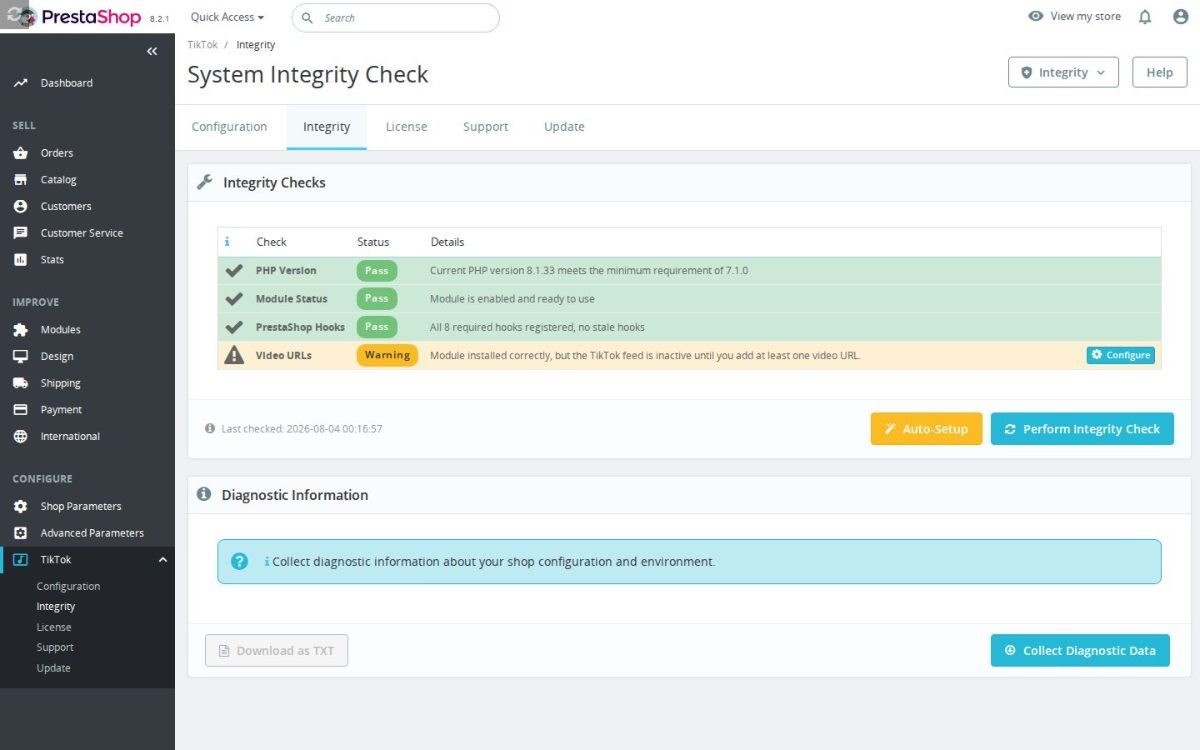Click the International globe icon

pos(20,436)
